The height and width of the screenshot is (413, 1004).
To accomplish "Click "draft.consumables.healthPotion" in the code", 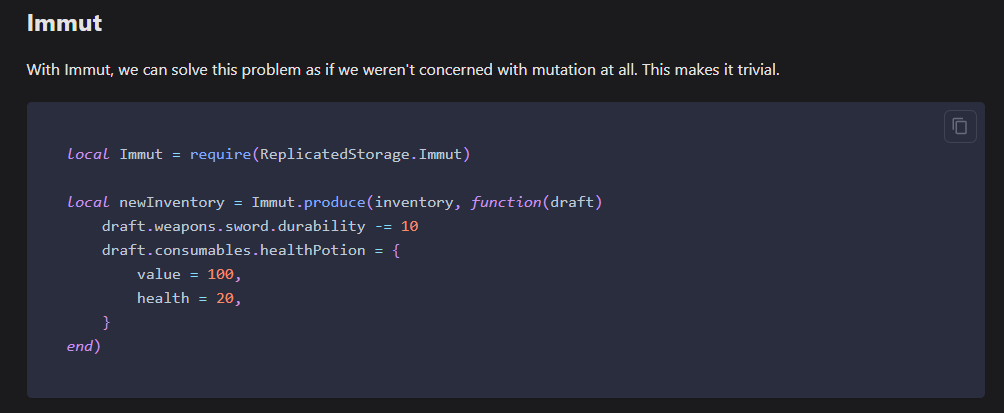I will tap(233, 250).
